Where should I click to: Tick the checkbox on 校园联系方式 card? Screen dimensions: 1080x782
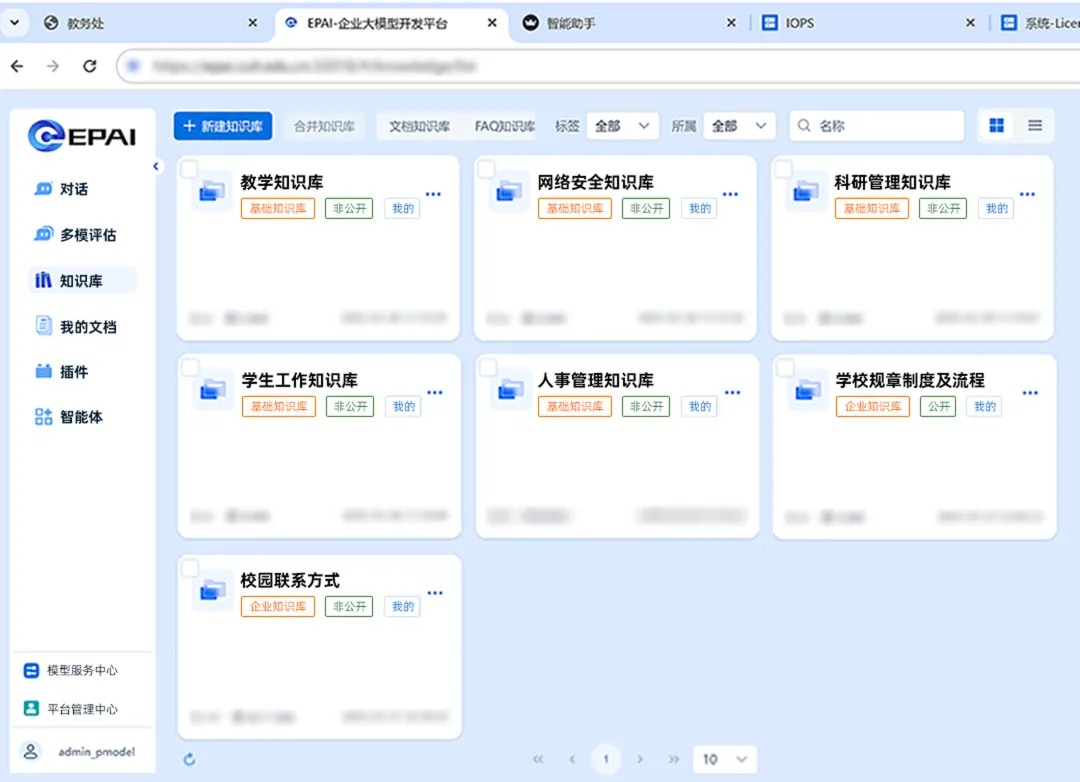[x=190, y=565]
